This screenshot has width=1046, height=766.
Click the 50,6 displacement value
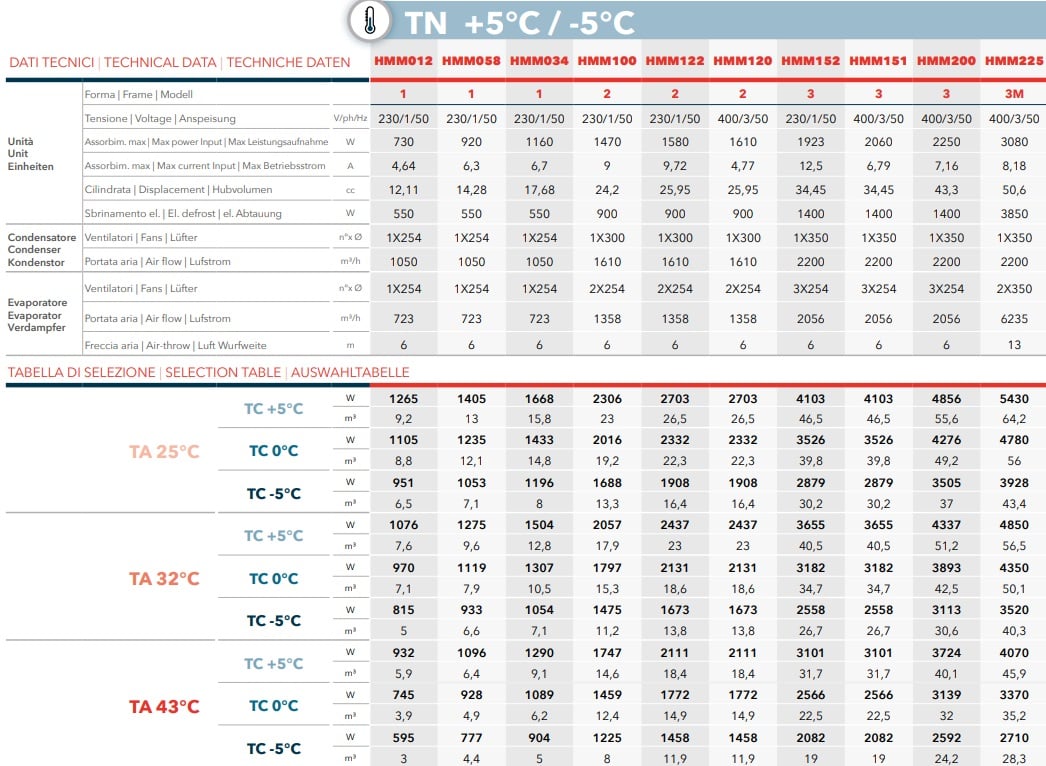pyautogui.click(x=1014, y=190)
